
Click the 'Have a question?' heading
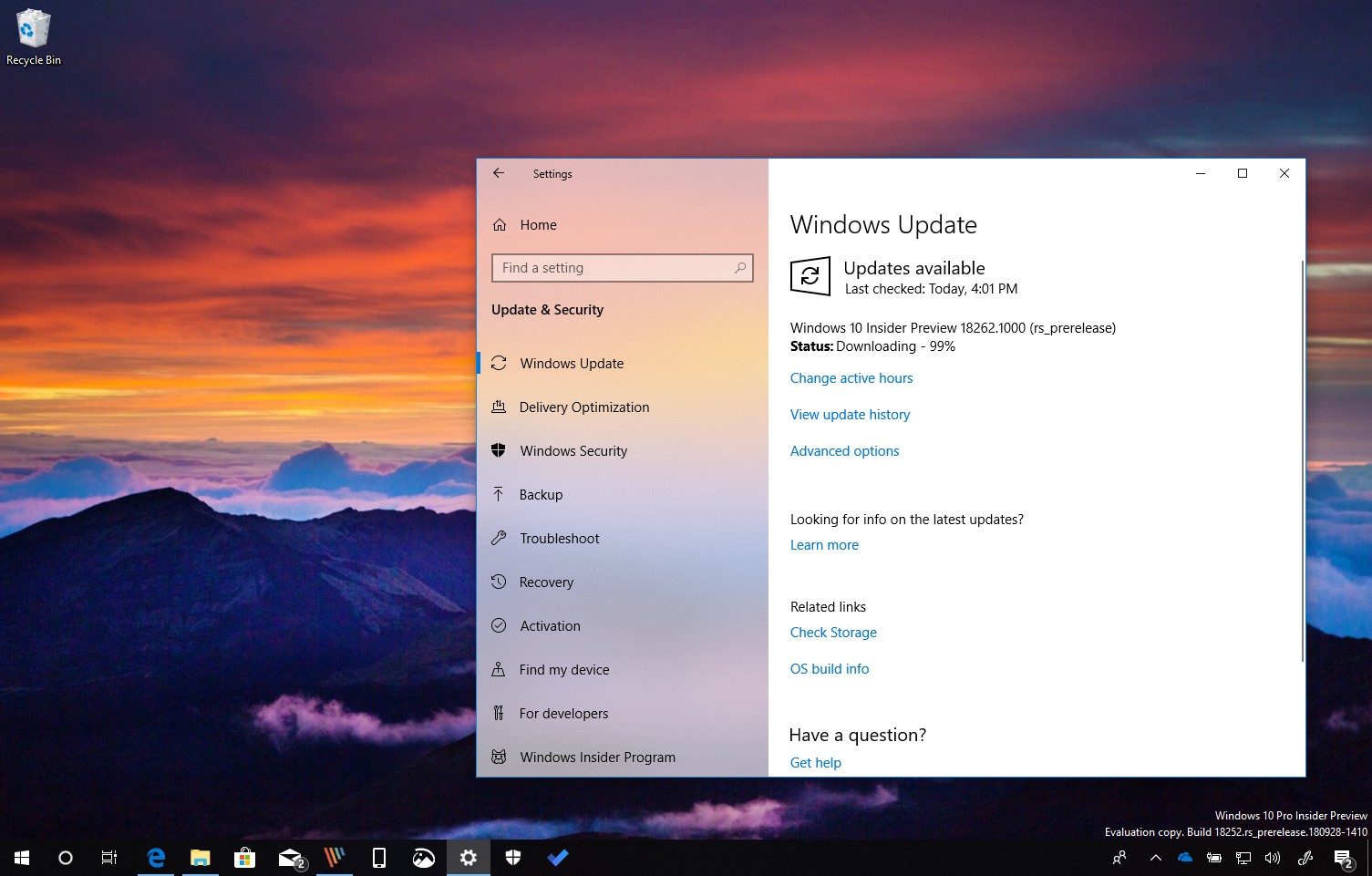(x=858, y=735)
